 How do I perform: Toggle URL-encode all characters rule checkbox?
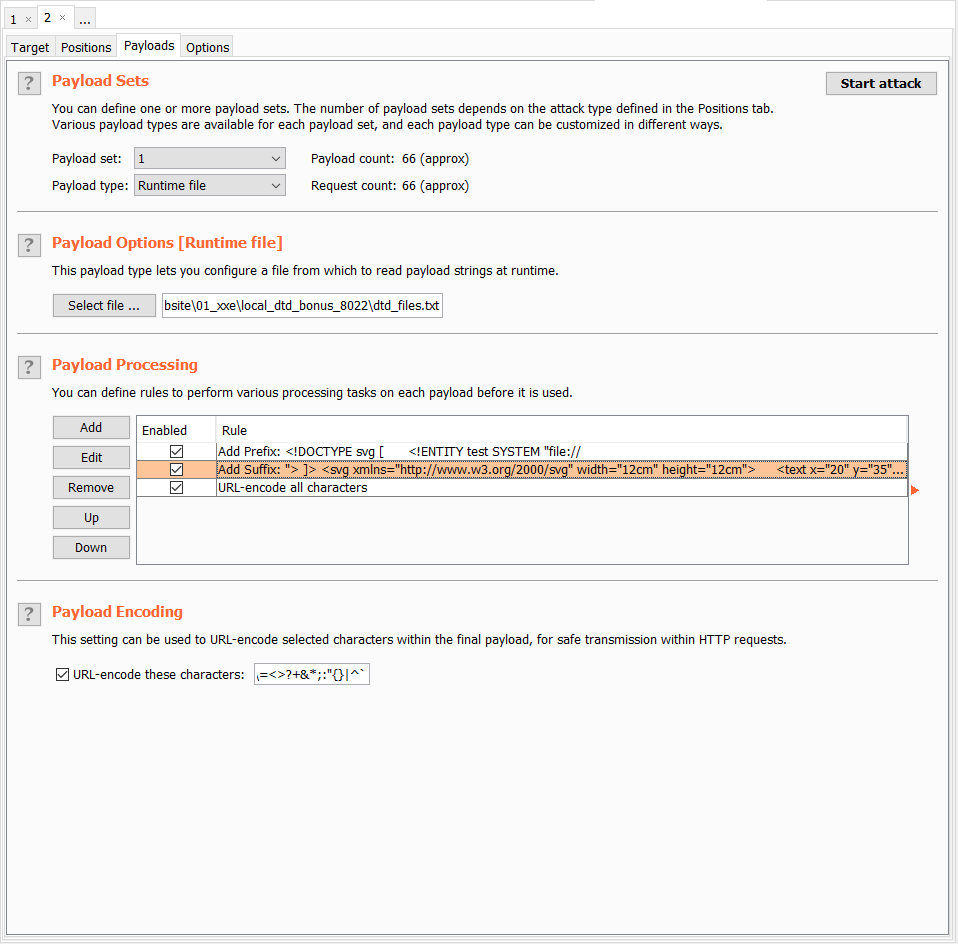[x=177, y=488]
